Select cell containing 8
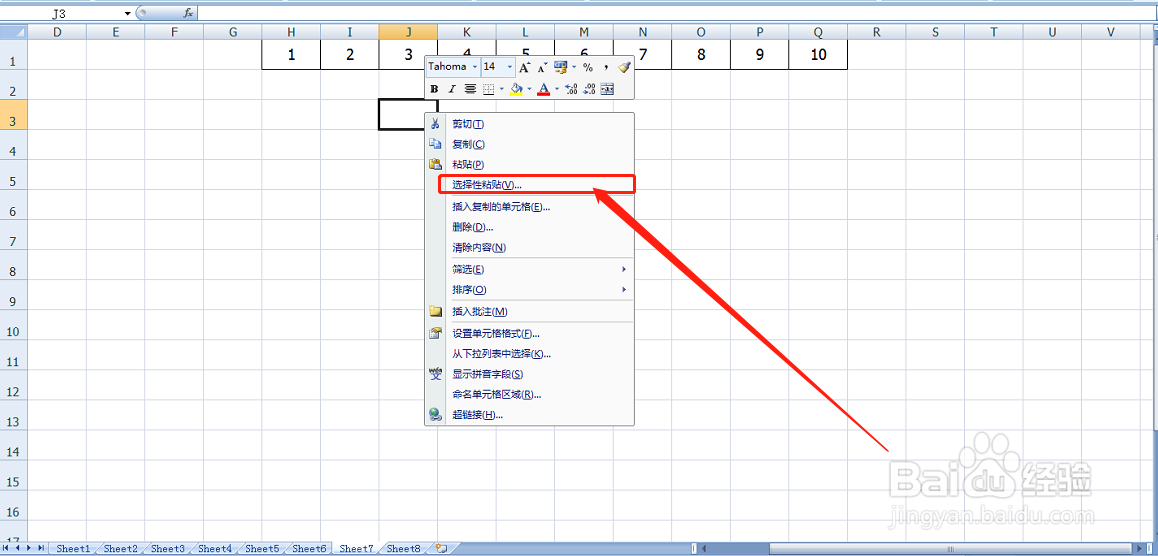This screenshot has width=1158, height=556. (701, 55)
